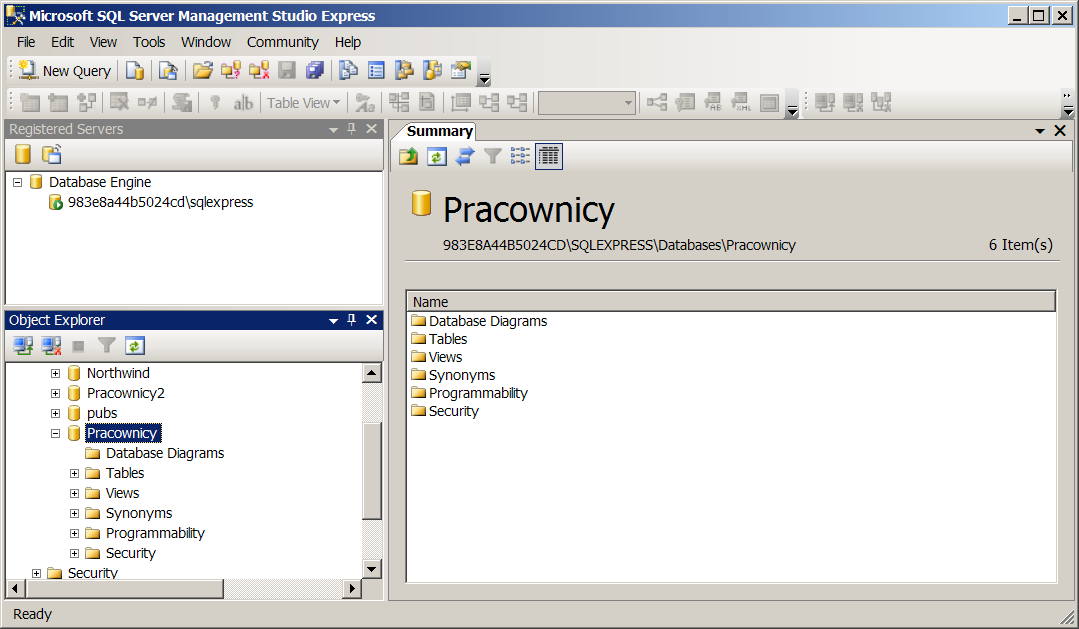Expand the pubs database node
1079x629 pixels.
click(x=56, y=414)
